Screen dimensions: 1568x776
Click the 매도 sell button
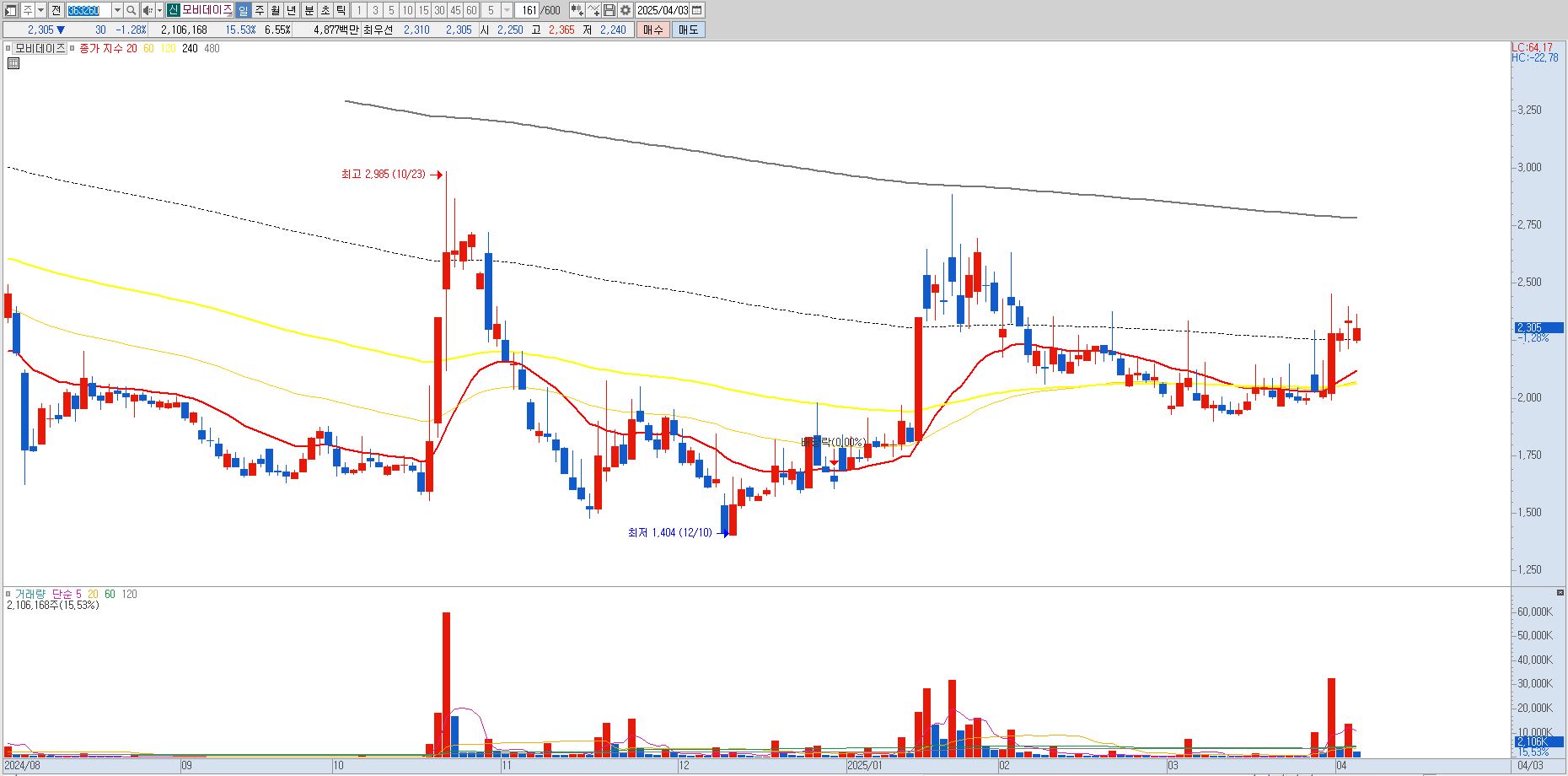[x=688, y=30]
